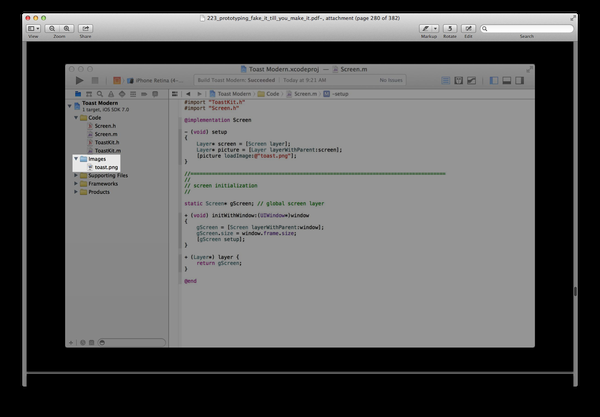Open the Markup dropdown arrow
The height and width of the screenshot is (417, 600).
(x=435, y=29)
